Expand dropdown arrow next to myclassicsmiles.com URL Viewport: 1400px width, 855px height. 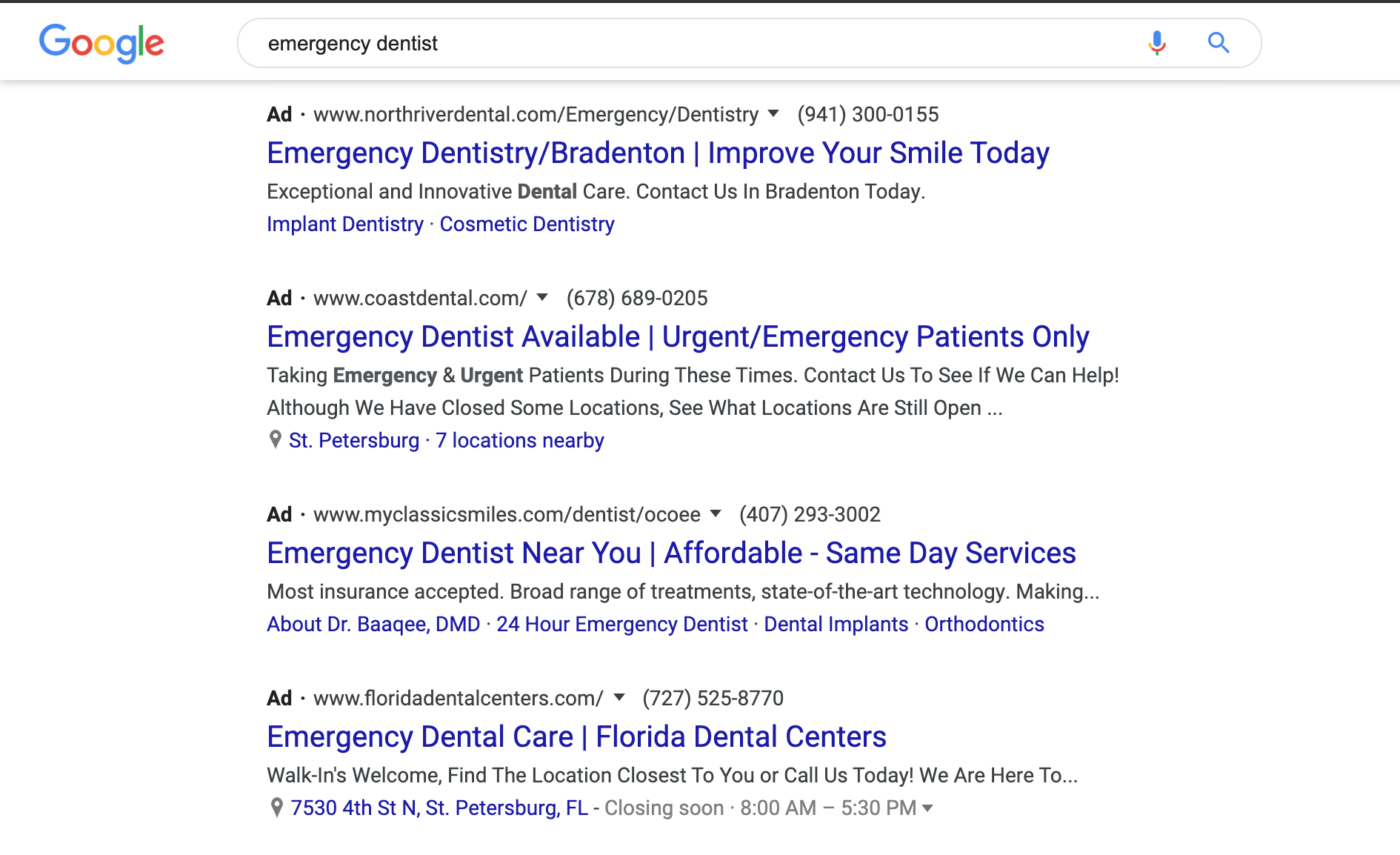[x=716, y=513]
